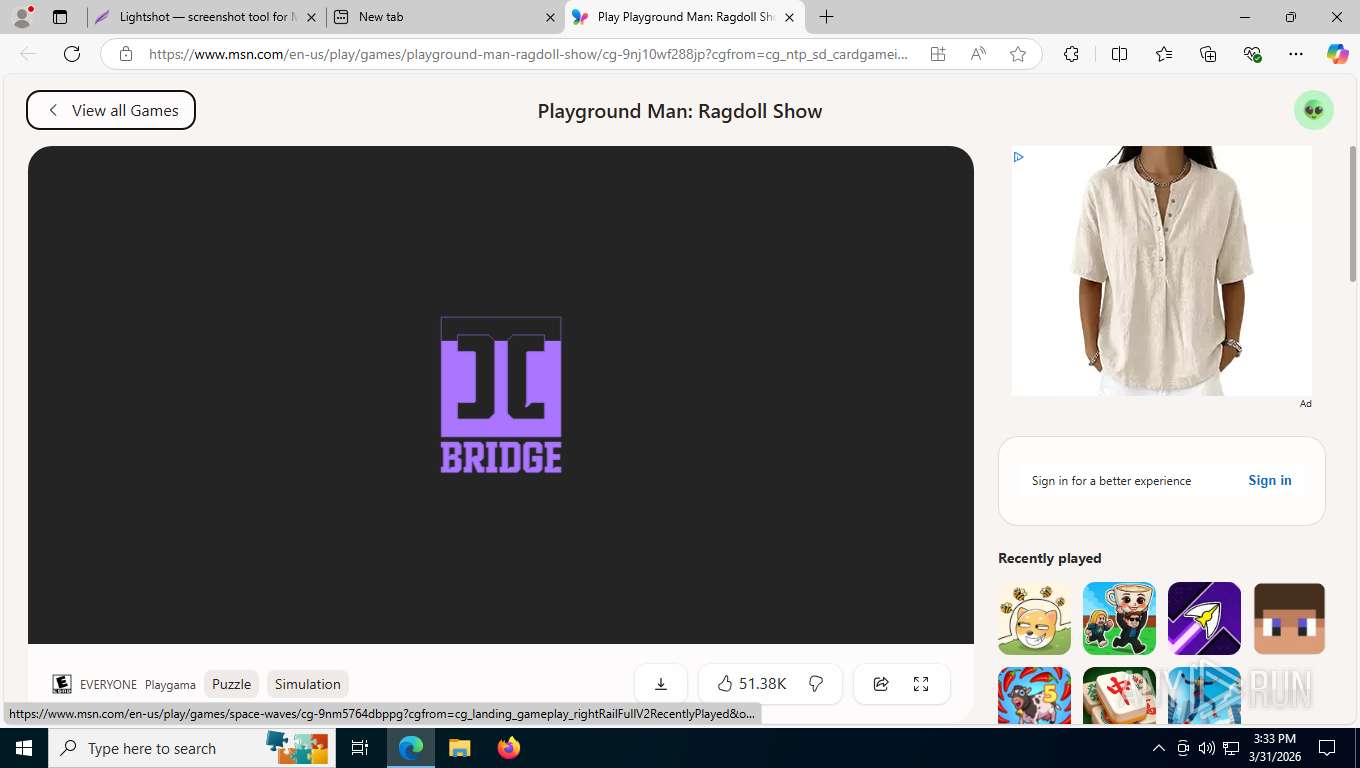Launch Copilot sidebar icon
Image resolution: width=1360 pixels, height=768 pixels.
1338,54
